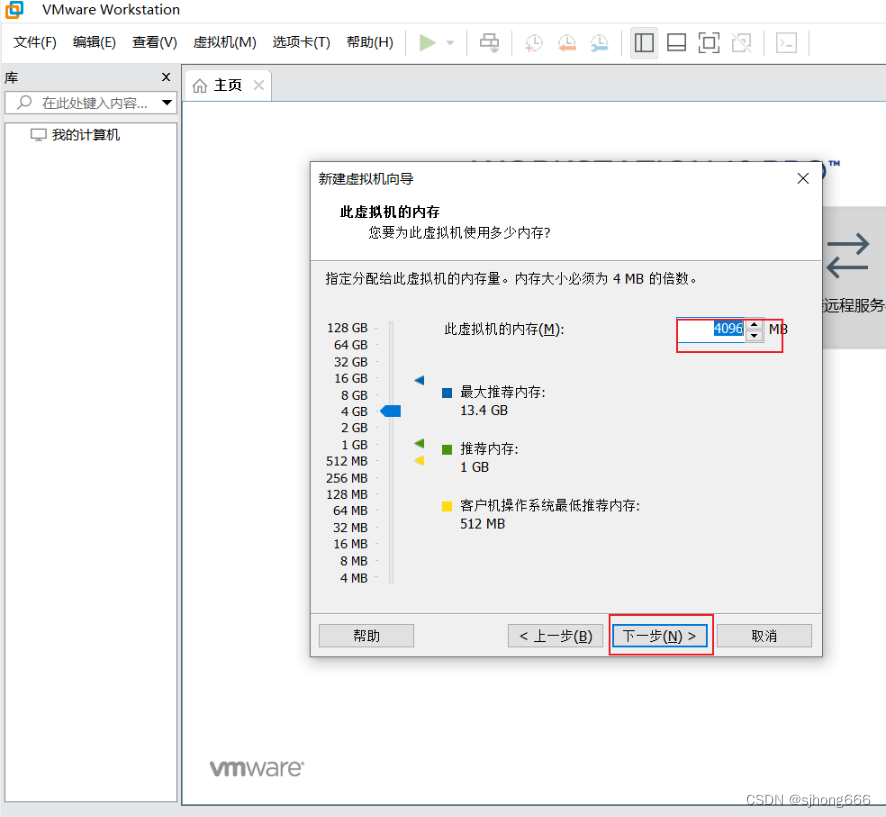Screen dimensions: 886x817
Task: Select 我的计算机 in library tree
Action: point(86,135)
